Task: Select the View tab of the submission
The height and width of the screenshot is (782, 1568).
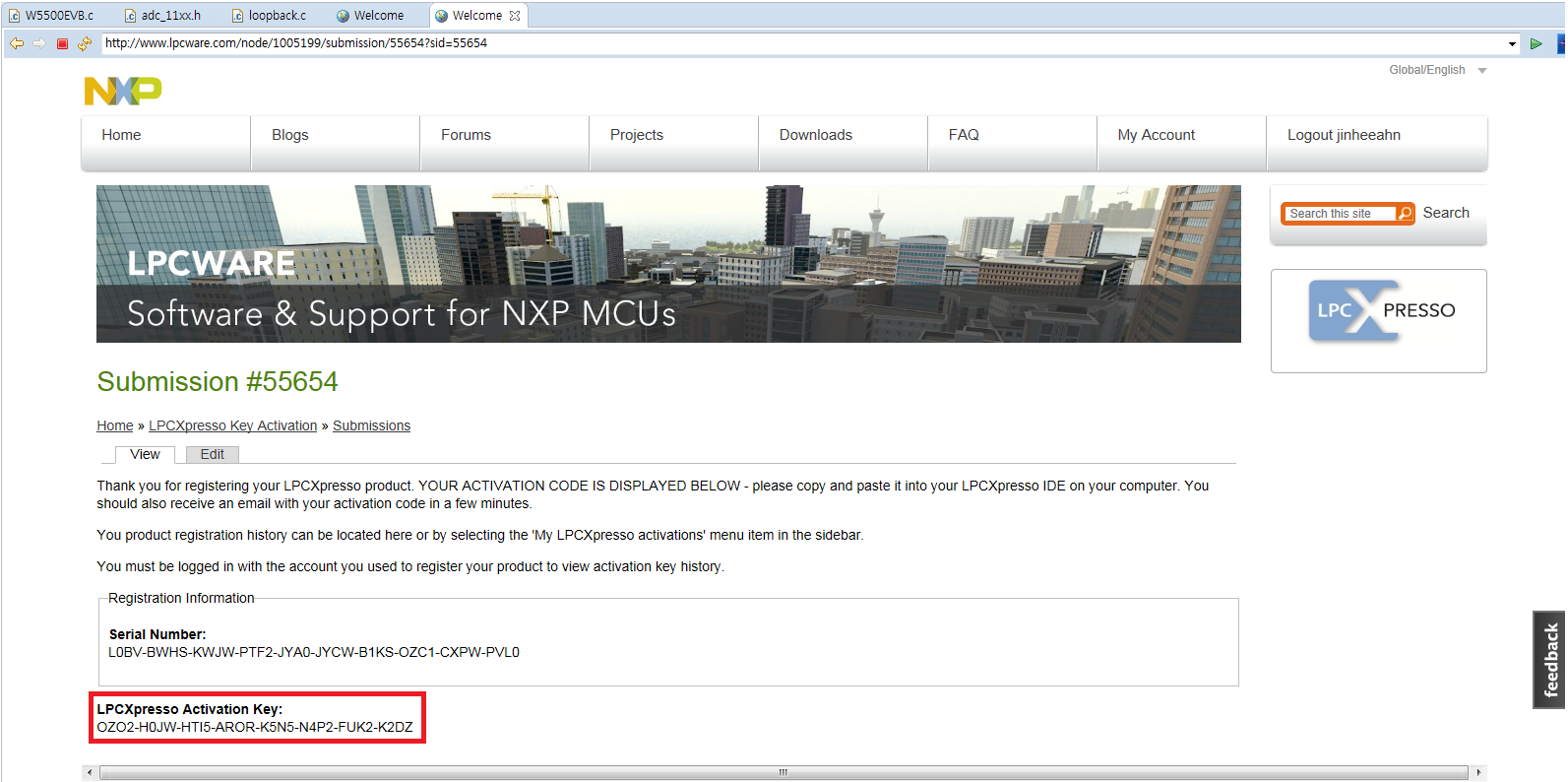Action: 145,454
